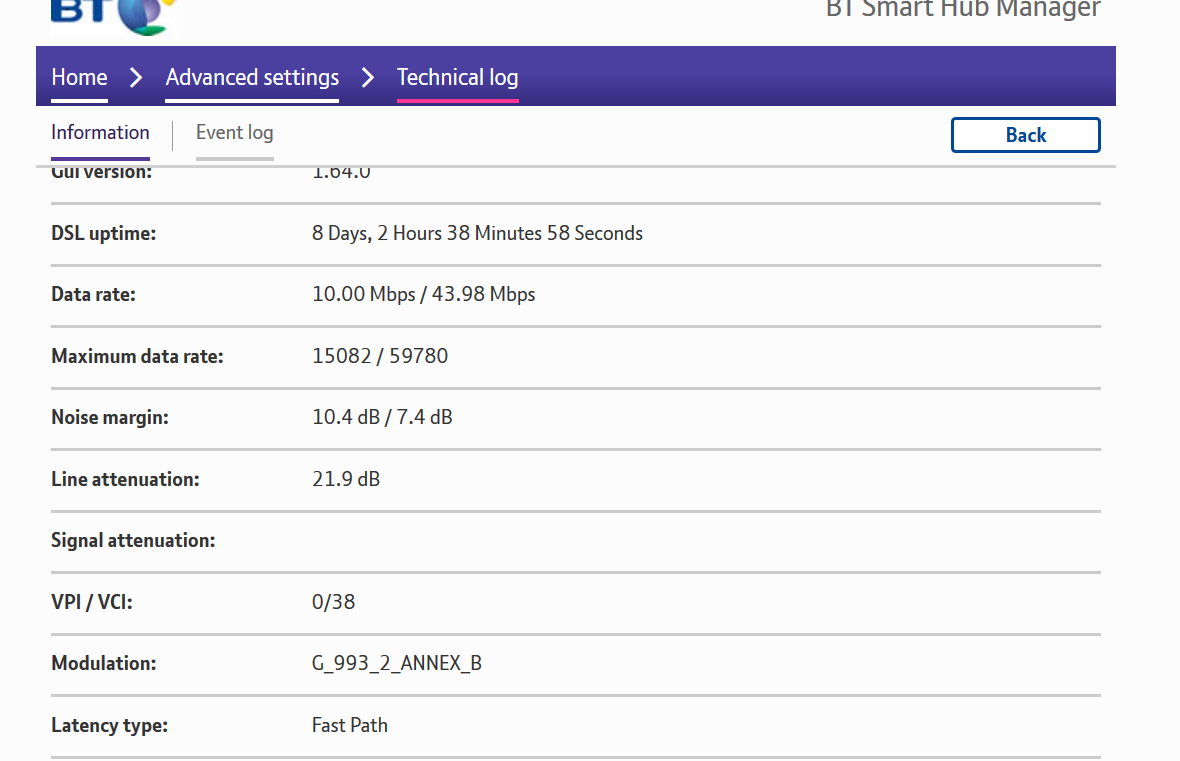The height and width of the screenshot is (761, 1180).
Task: Click the Fast Path latency value
Action: tap(349, 725)
